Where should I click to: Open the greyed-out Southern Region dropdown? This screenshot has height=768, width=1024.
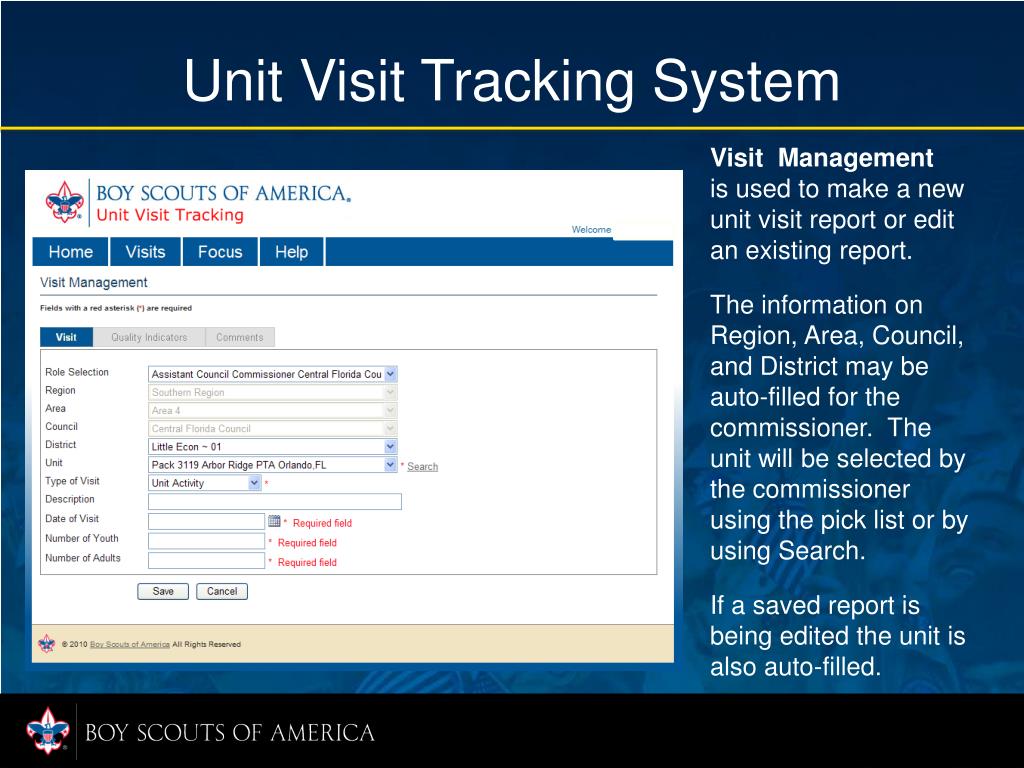(390, 392)
